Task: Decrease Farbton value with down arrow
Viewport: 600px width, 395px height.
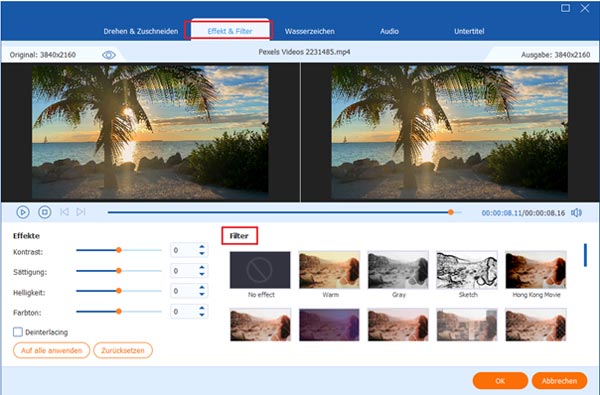Action: coord(202,315)
